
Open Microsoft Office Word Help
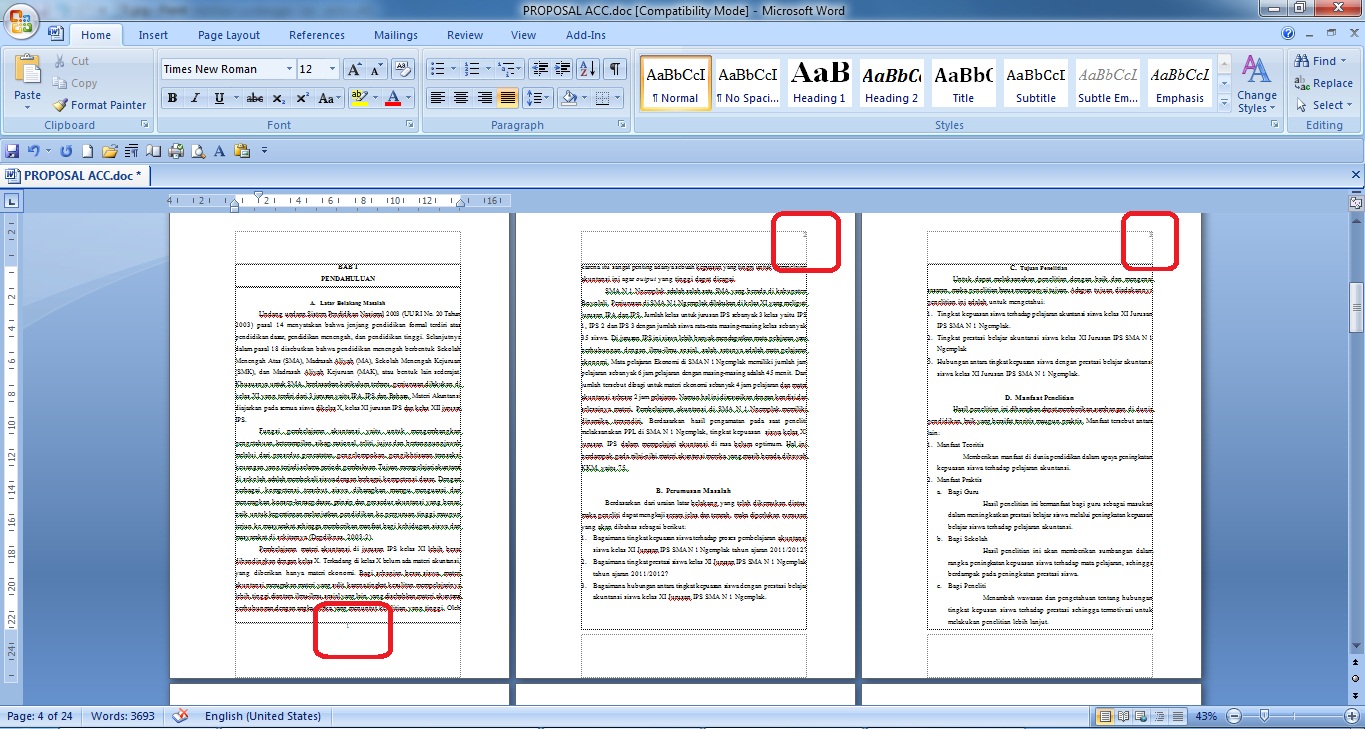click(1288, 34)
